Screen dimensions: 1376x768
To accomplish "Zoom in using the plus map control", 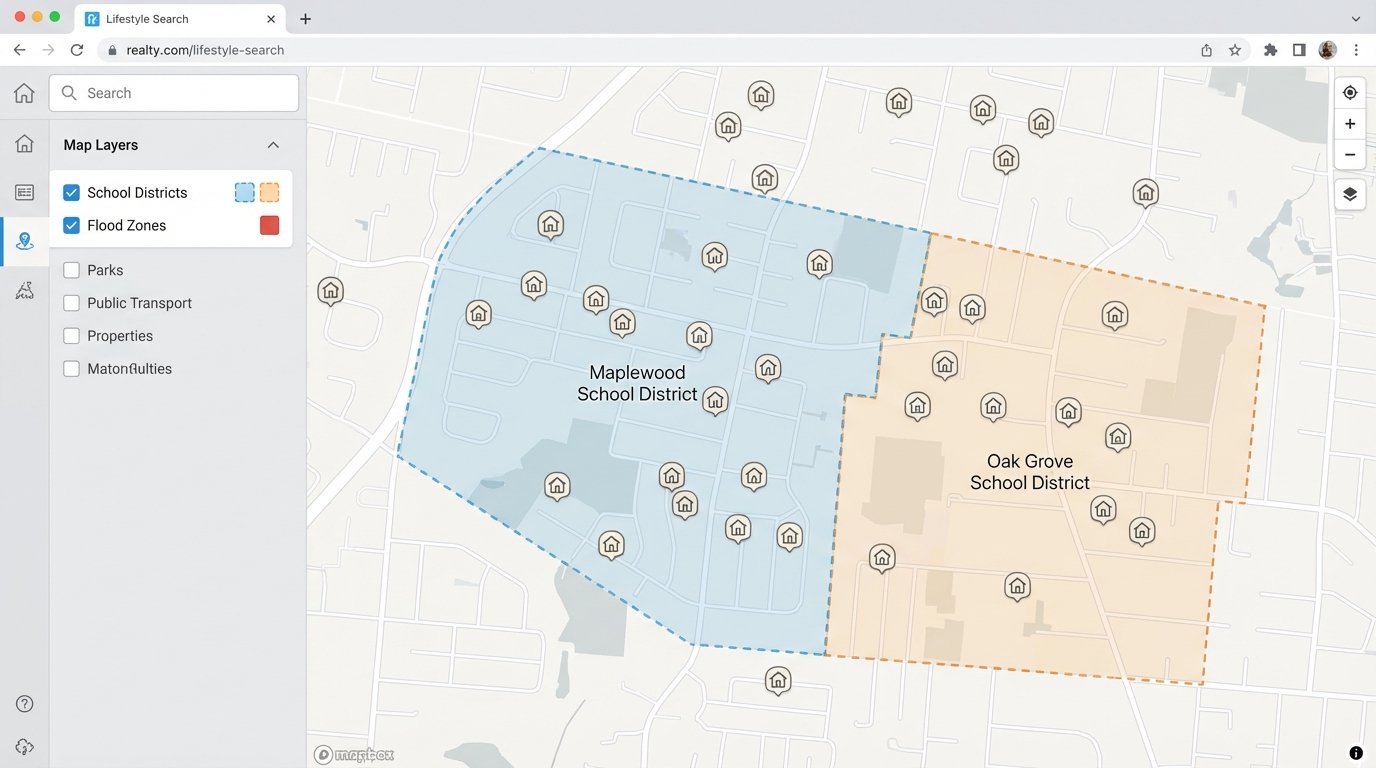I will pos(1349,123).
